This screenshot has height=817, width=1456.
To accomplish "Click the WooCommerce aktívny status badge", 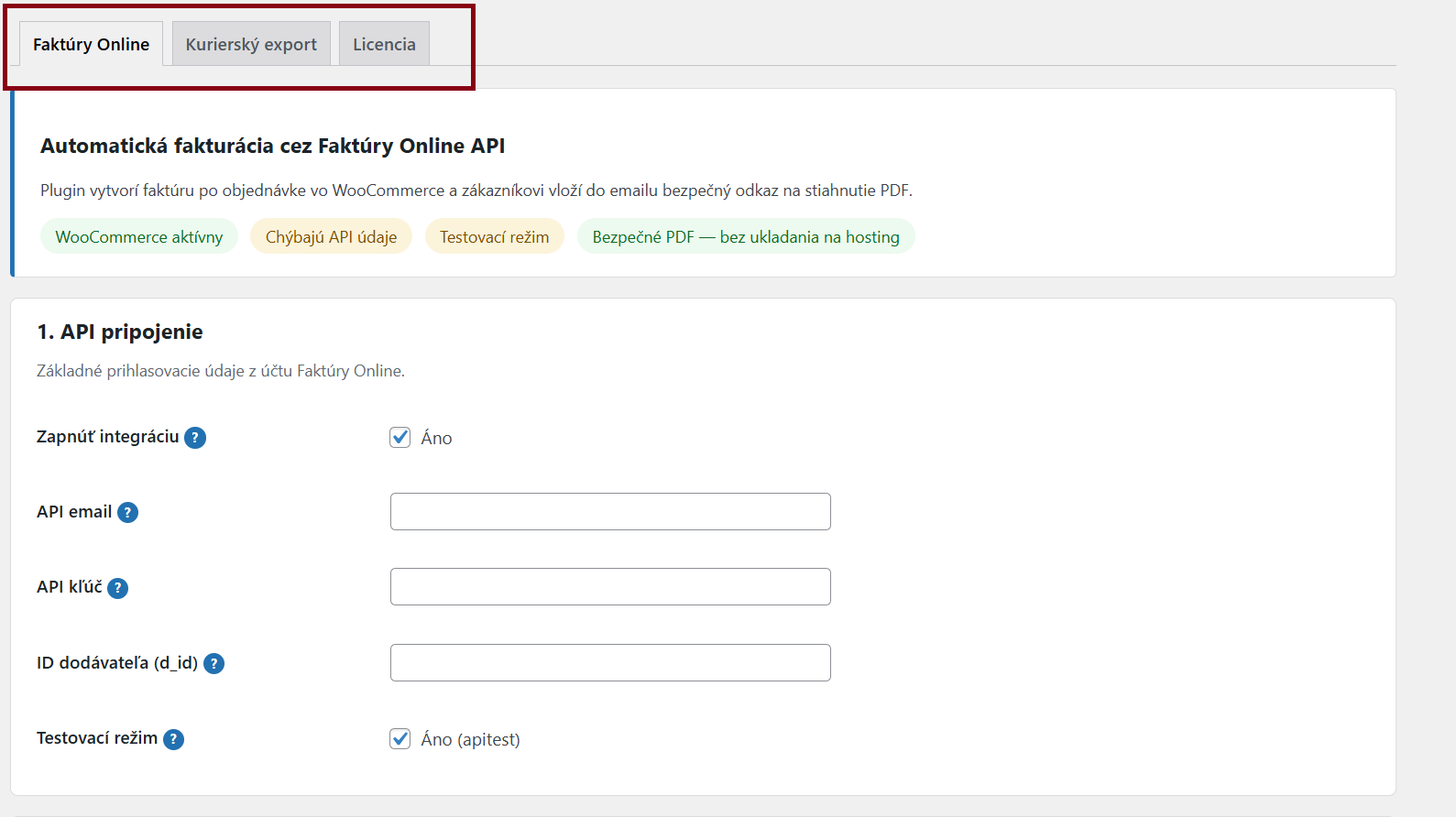I will click(x=139, y=236).
